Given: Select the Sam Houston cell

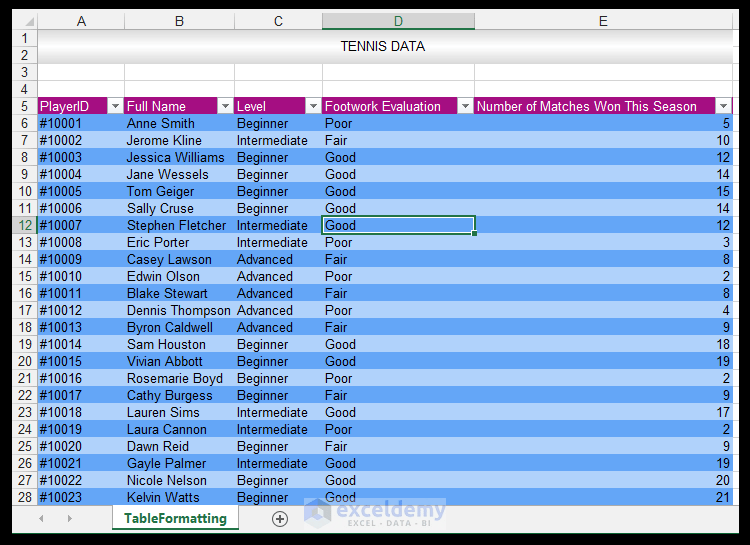Looking at the screenshot, I should pos(179,344).
